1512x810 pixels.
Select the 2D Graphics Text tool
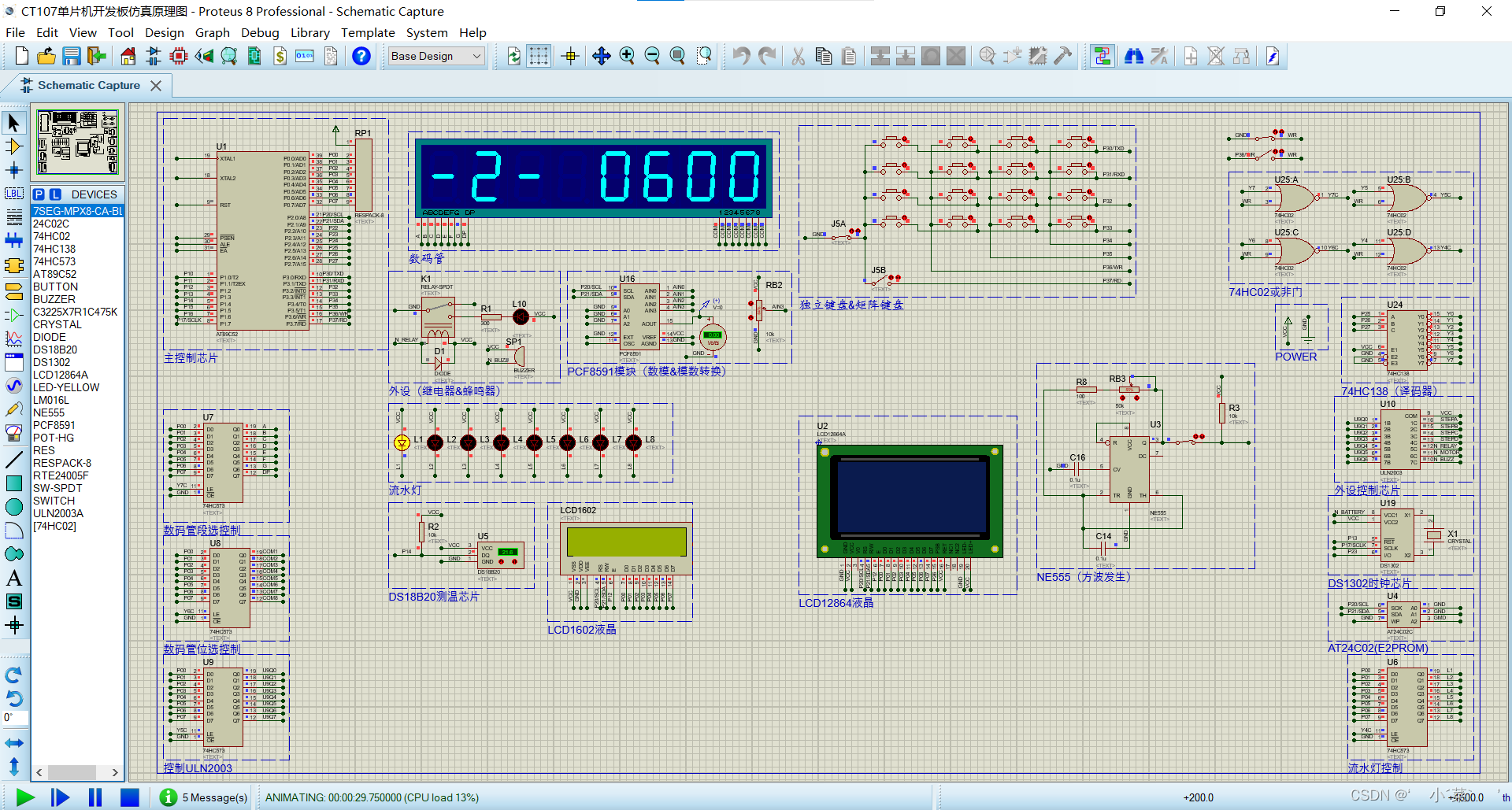[14, 579]
